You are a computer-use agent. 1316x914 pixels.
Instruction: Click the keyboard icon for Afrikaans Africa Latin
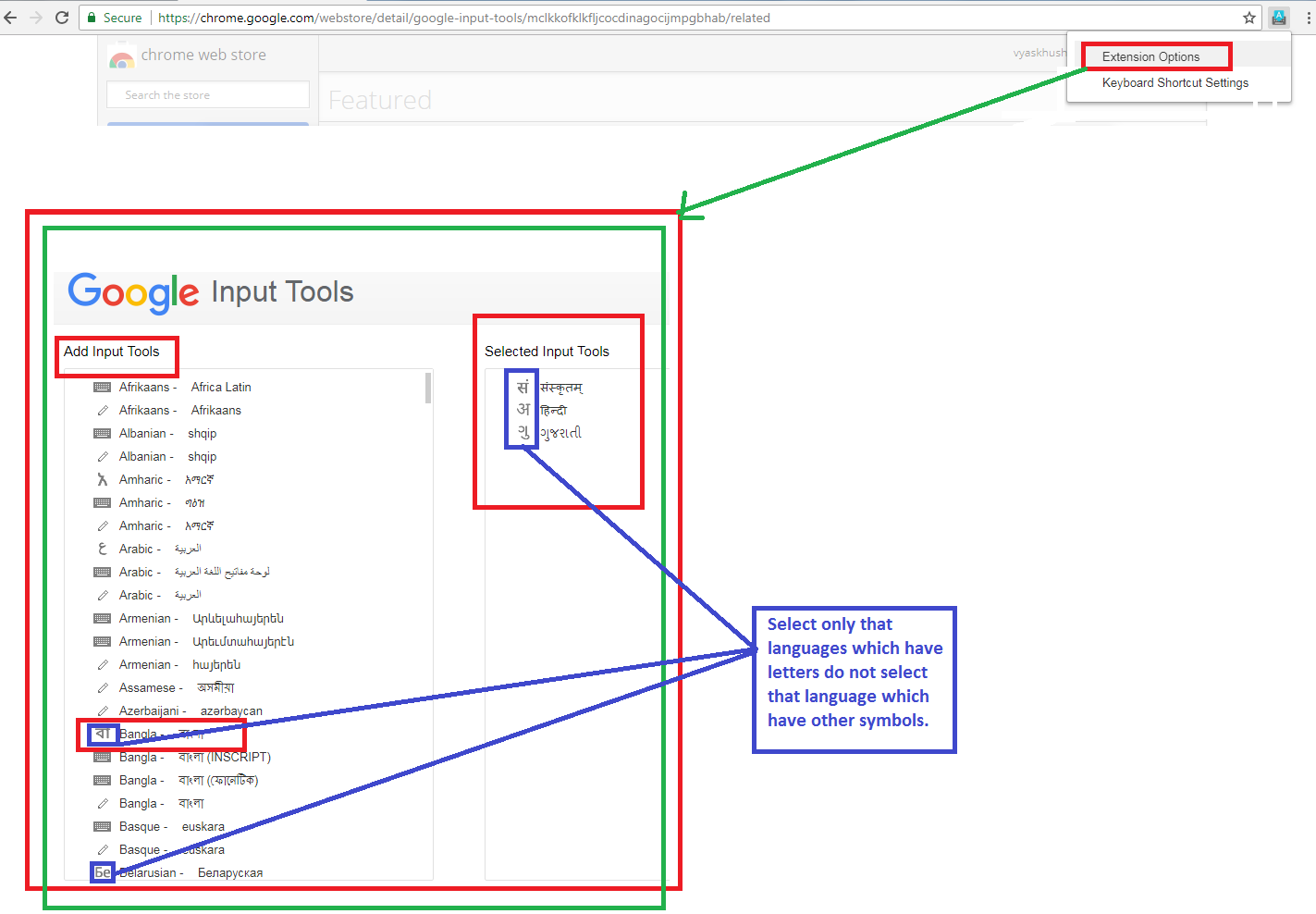tap(103, 388)
